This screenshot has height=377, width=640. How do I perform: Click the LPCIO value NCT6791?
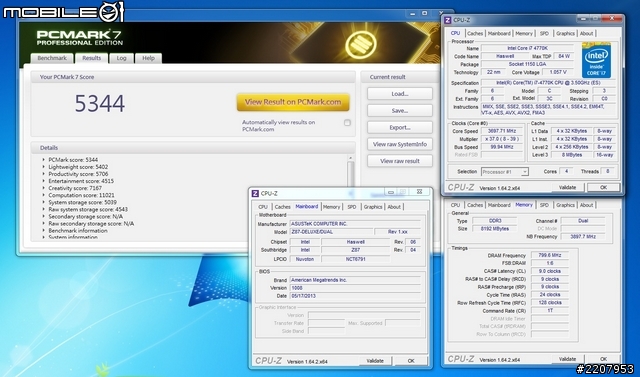tap(356, 259)
